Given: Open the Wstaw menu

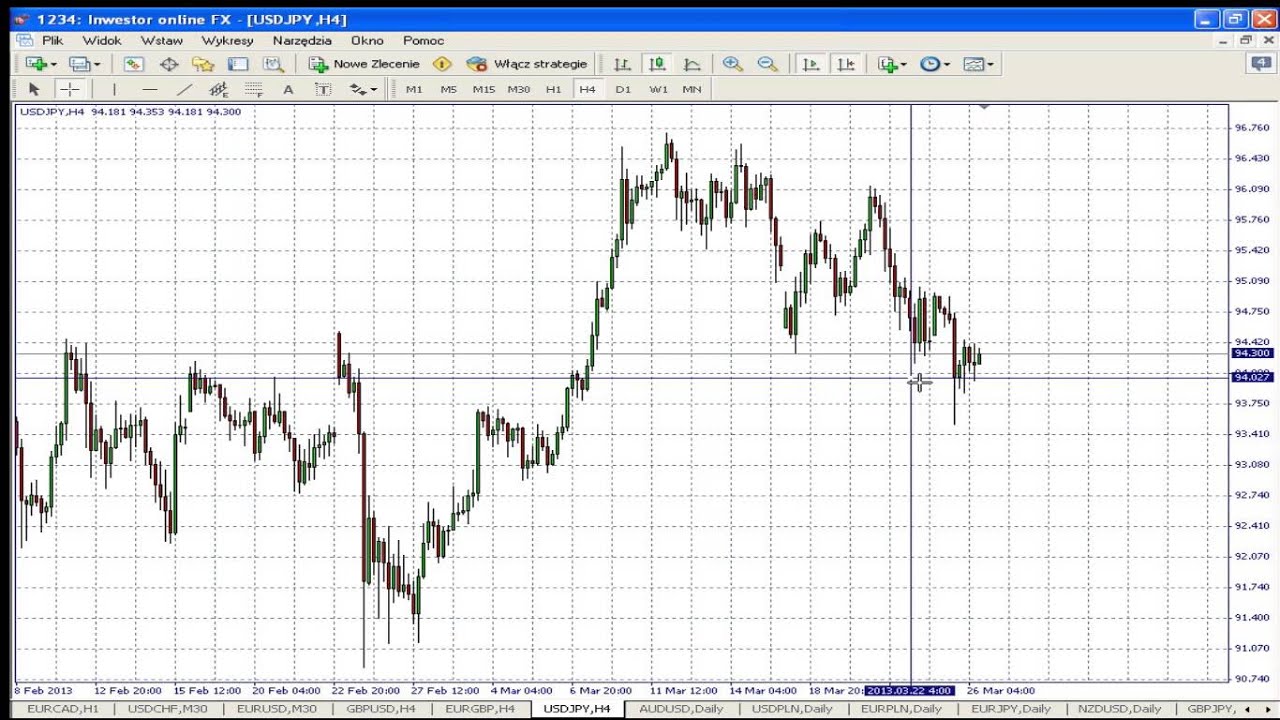Looking at the screenshot, I should [x=162, y=40].
